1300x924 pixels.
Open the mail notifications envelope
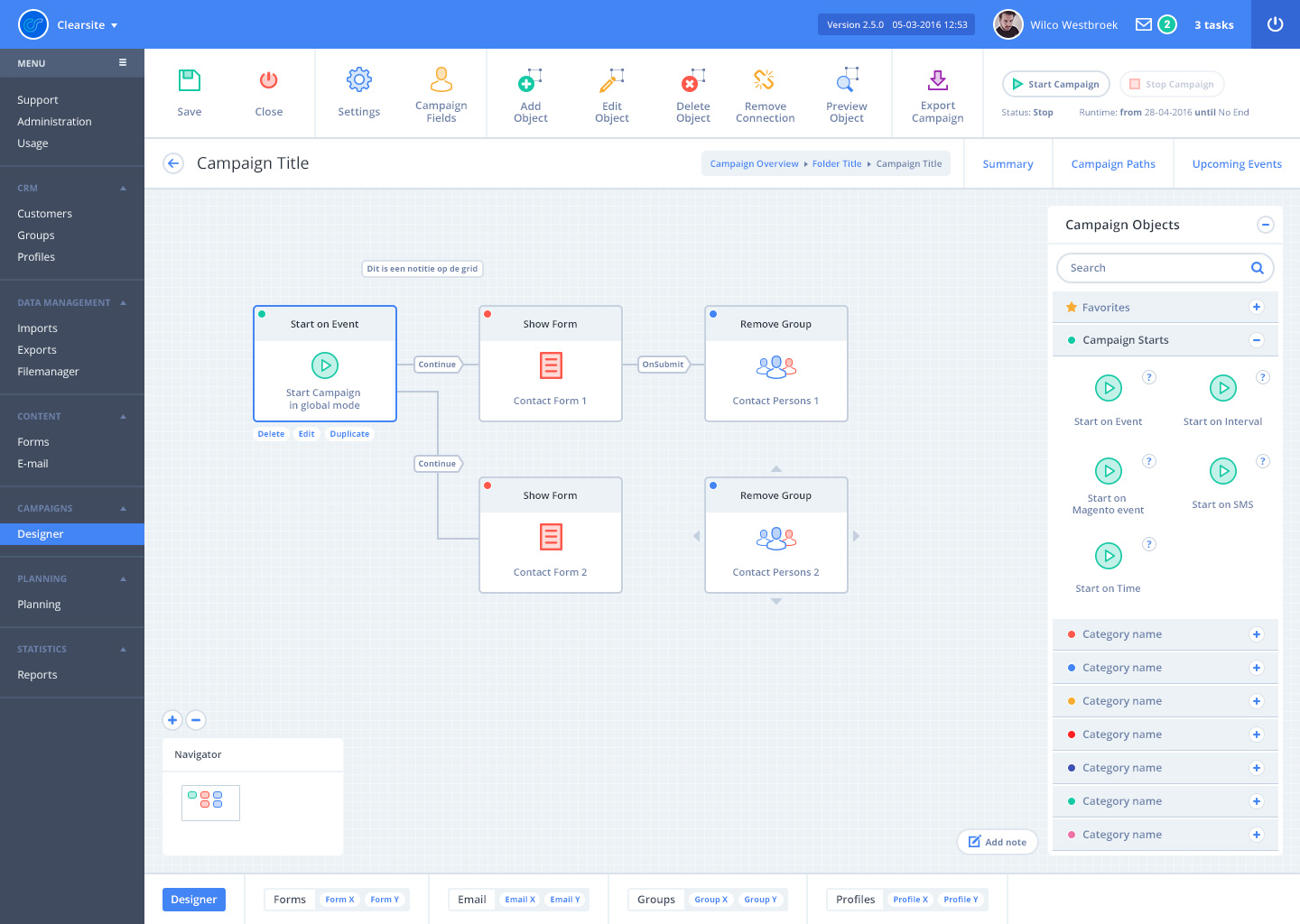[1144, 24]
